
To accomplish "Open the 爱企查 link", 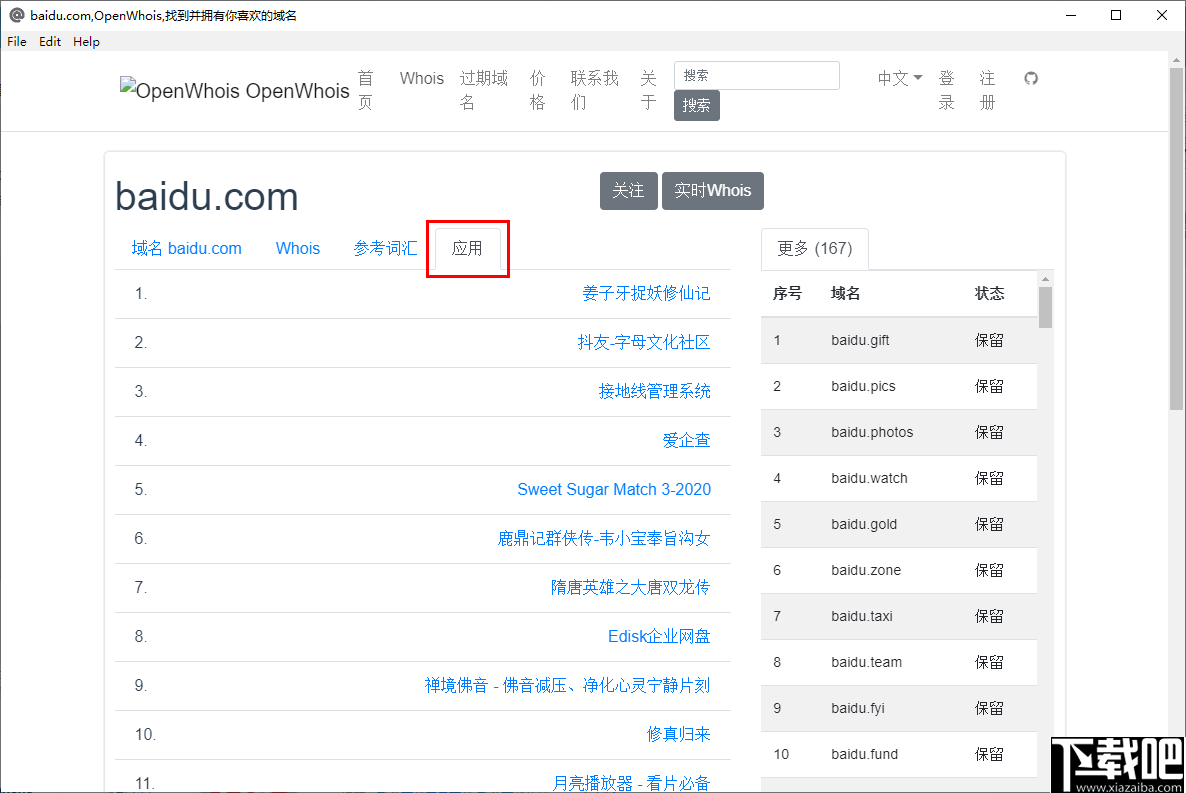I will pyautogui.click(x=686, y=440).
